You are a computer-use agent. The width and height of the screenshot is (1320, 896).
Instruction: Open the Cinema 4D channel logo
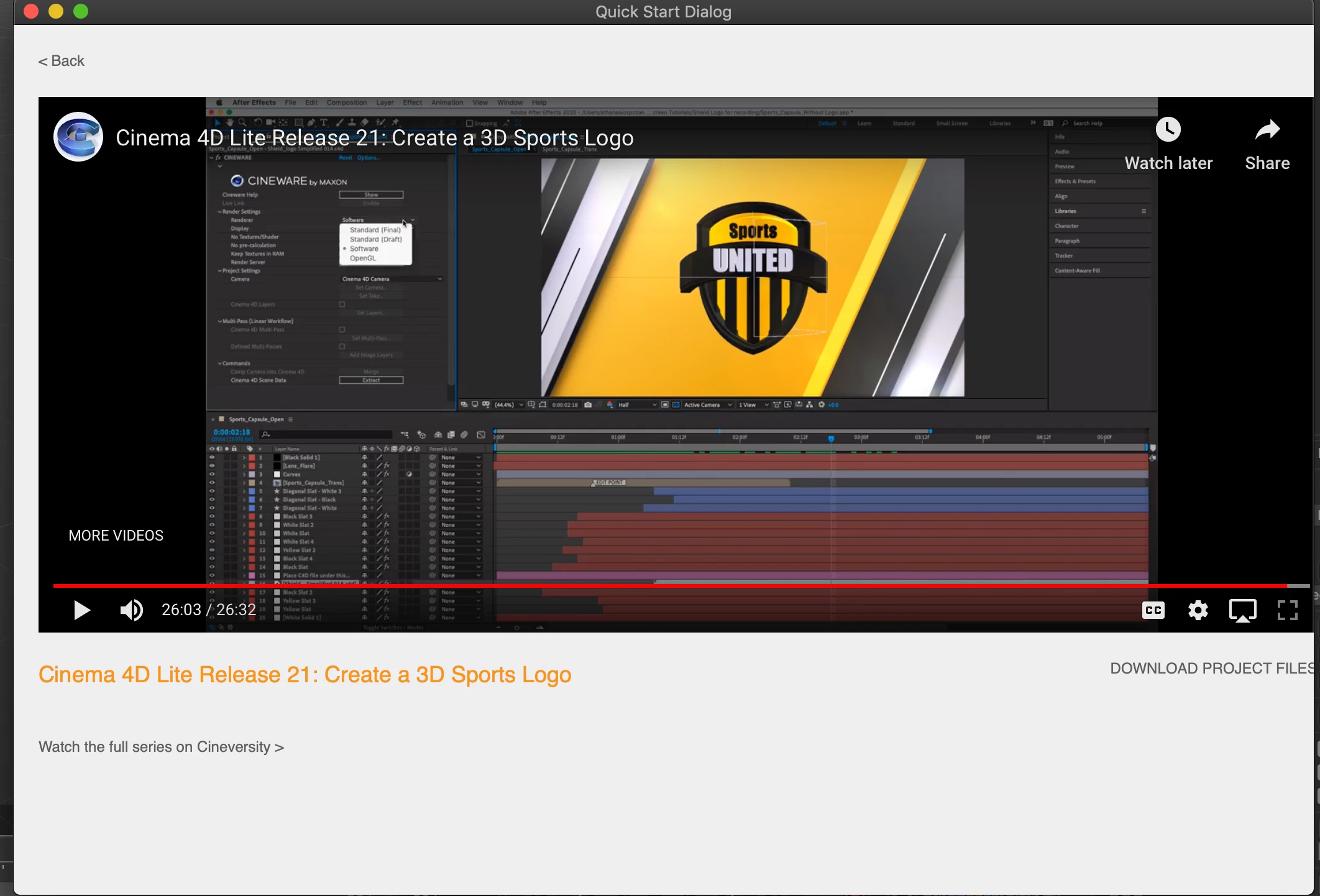[x=78, y=137]
